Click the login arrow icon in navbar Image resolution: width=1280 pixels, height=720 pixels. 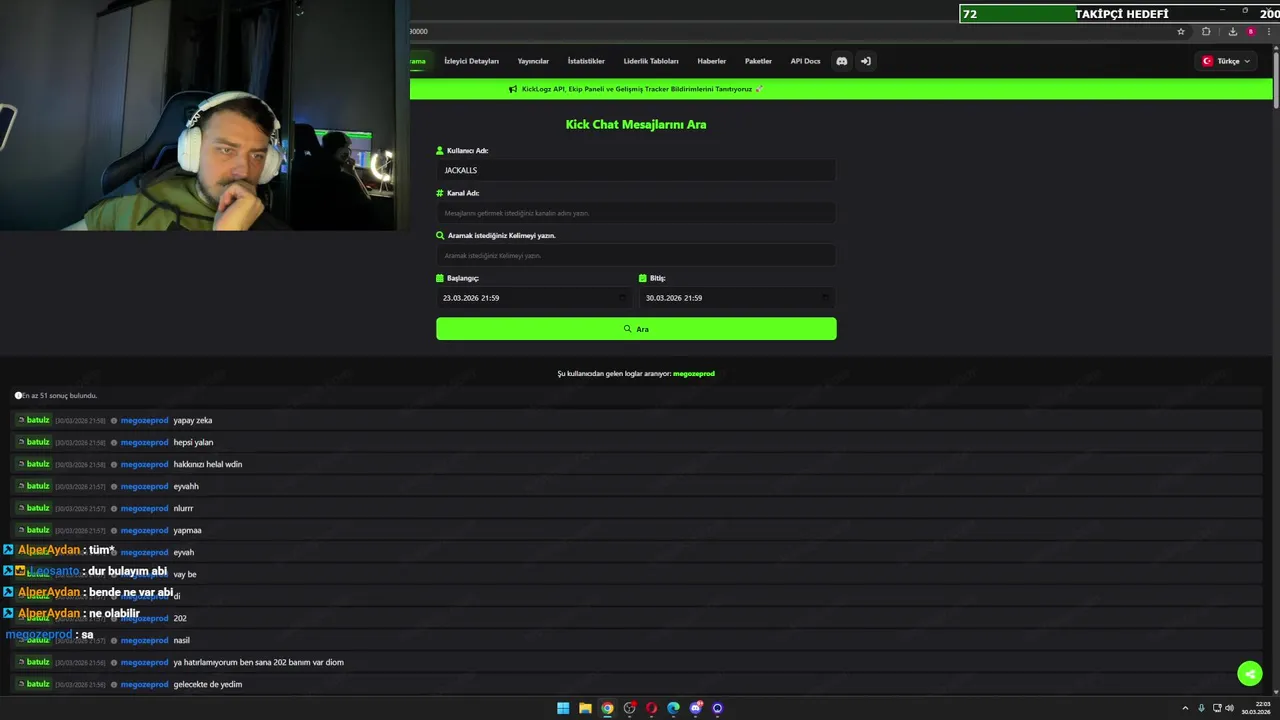(x=866, y=61)
